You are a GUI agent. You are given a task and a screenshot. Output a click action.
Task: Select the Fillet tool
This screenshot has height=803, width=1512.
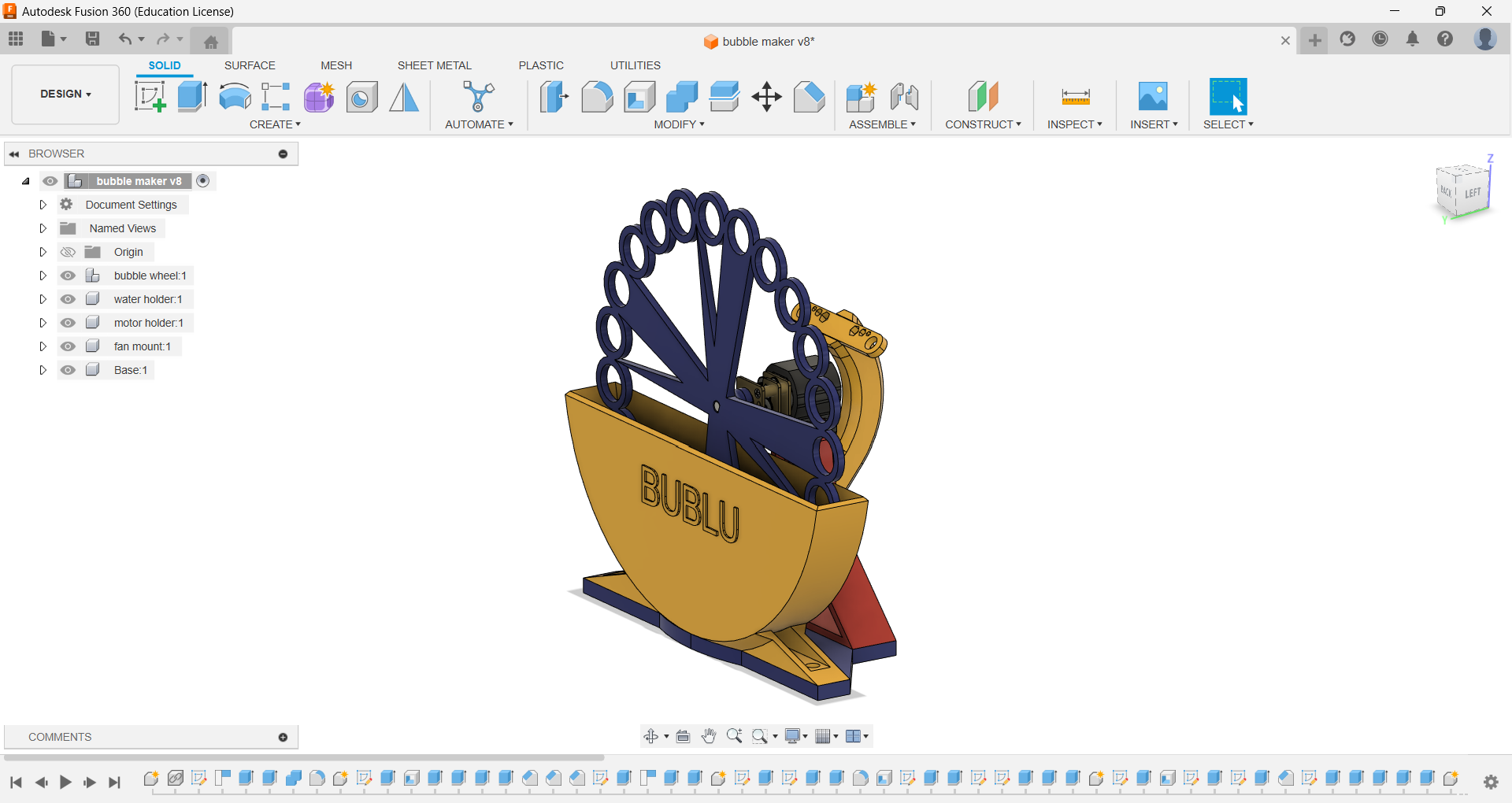point(597,96)
